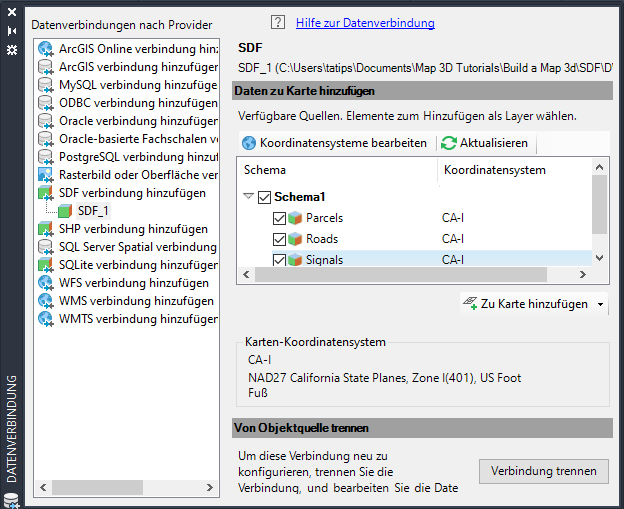Select PostgreSQL verbindung entry
The height and width of the screenshot is (509, 624).
click(138, 157)
